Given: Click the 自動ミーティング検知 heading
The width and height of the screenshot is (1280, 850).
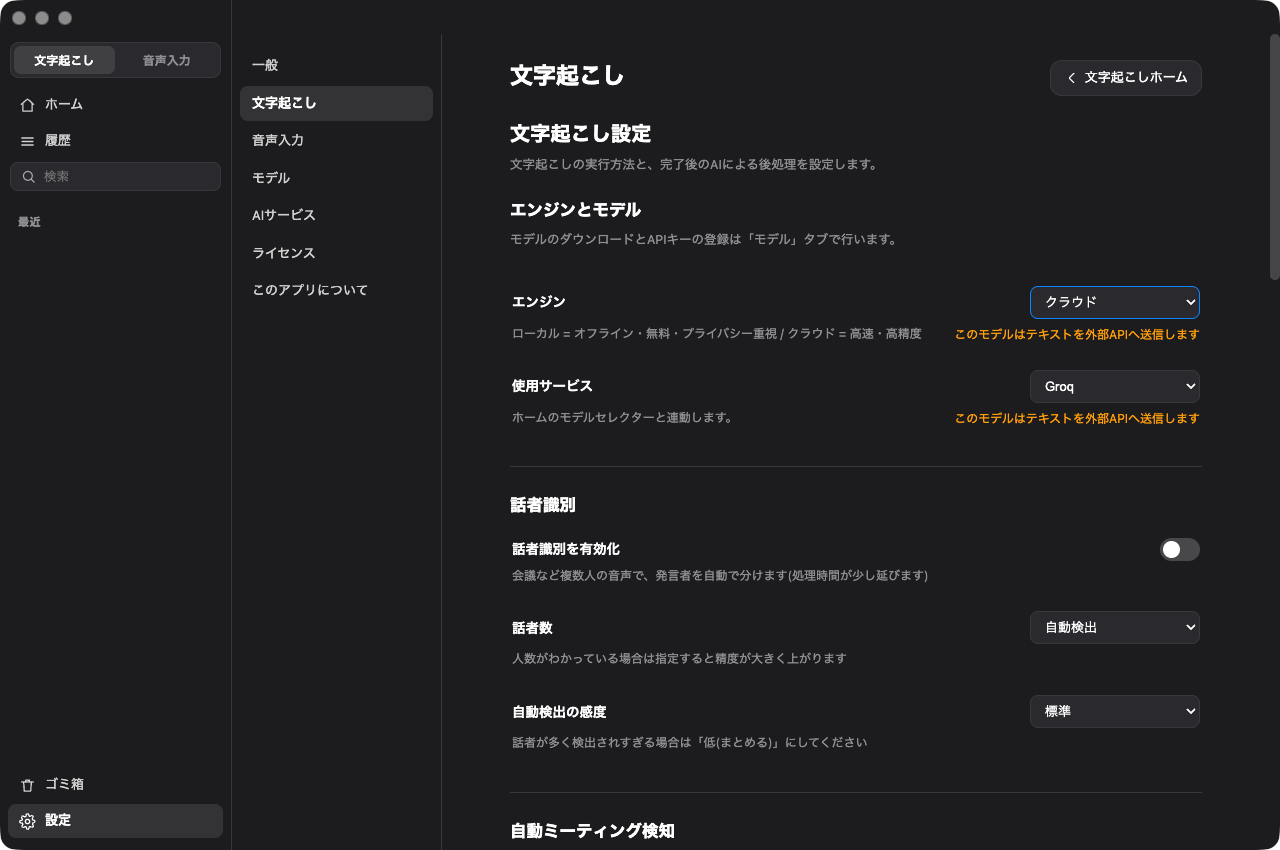Looking at the screenshot, I should click(592, 831).
